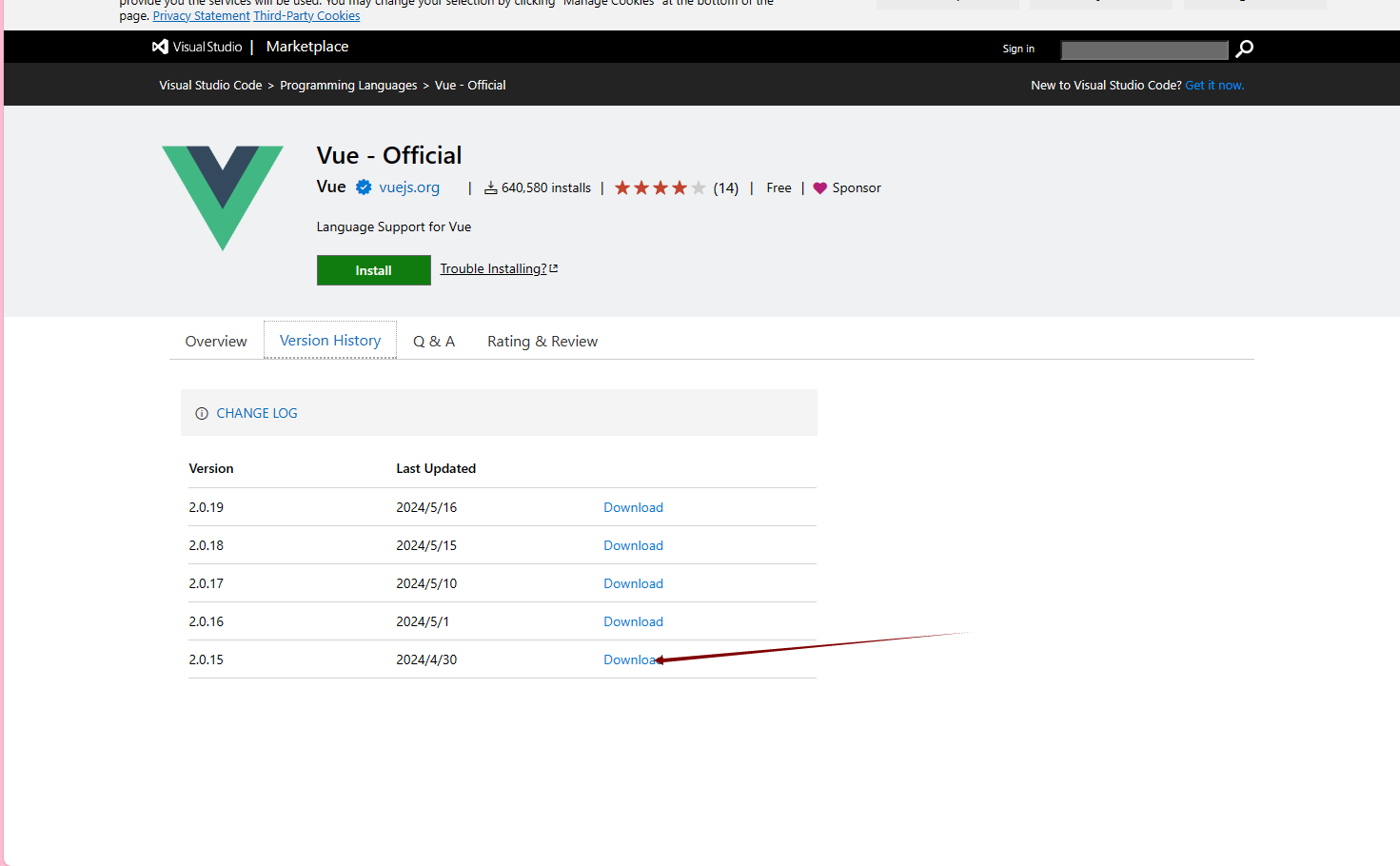Open the Rating & Review tab
Viewport: 1400px width, 866px height.
[542, 341]
